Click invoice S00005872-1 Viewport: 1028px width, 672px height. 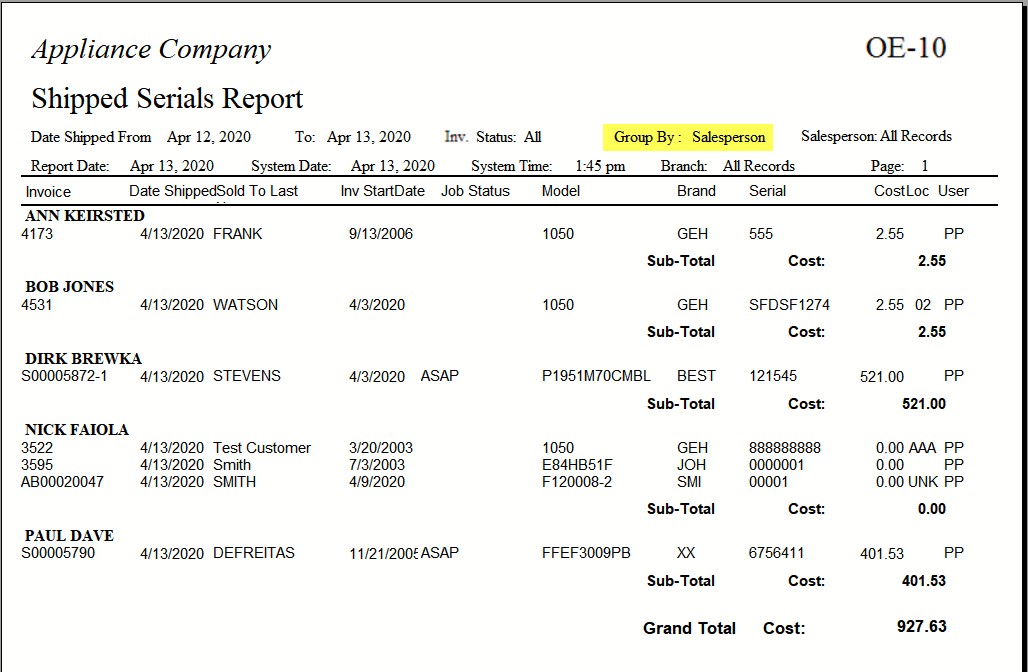(x=64, y=376)
